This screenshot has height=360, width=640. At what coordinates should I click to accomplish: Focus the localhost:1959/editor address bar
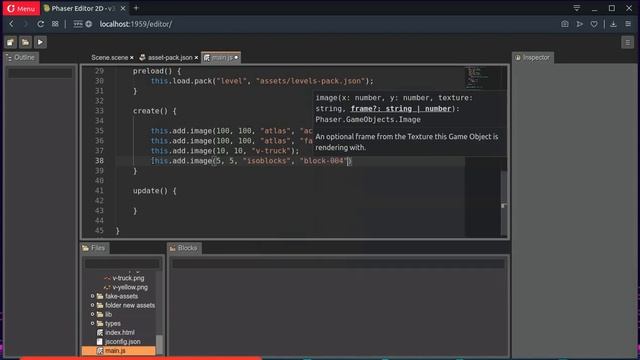[x=136, y=24]
